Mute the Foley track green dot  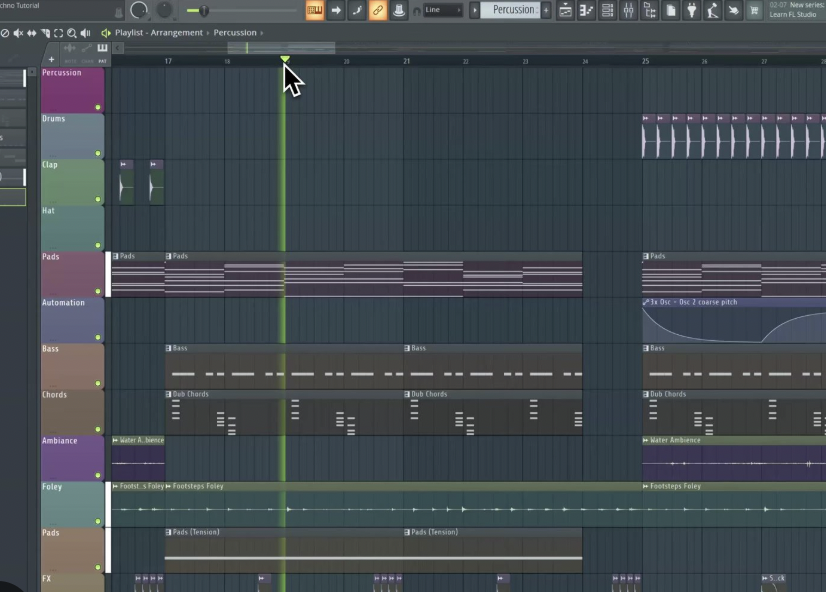click(97, 521)
